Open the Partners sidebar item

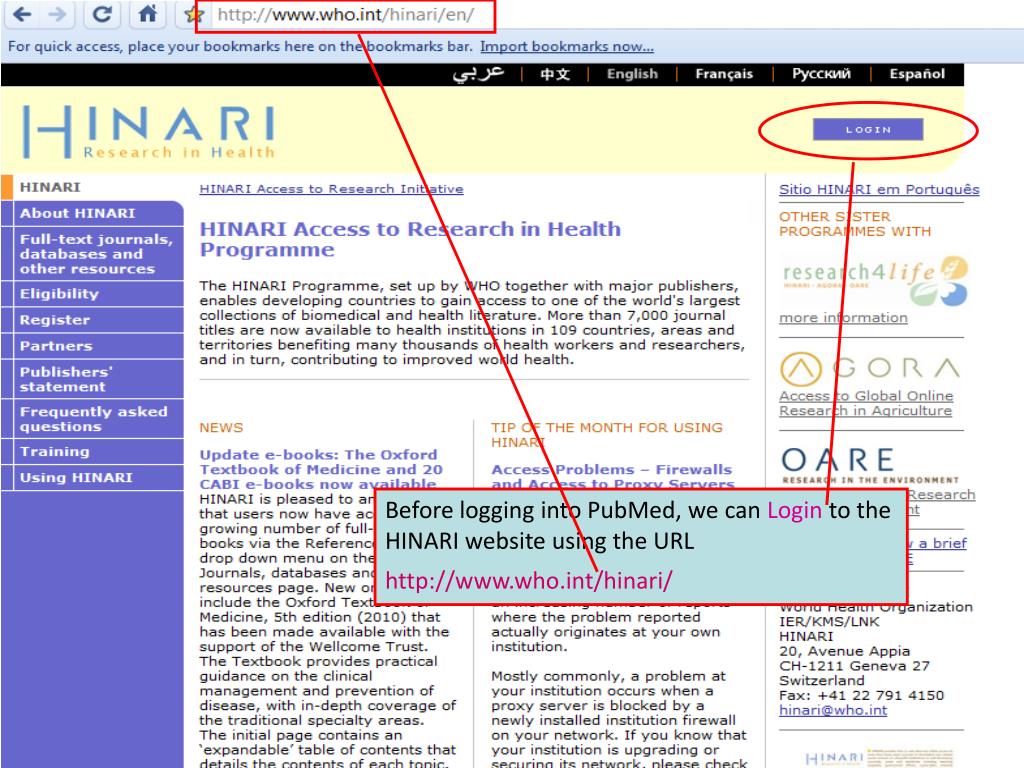[x=92, y=346]
